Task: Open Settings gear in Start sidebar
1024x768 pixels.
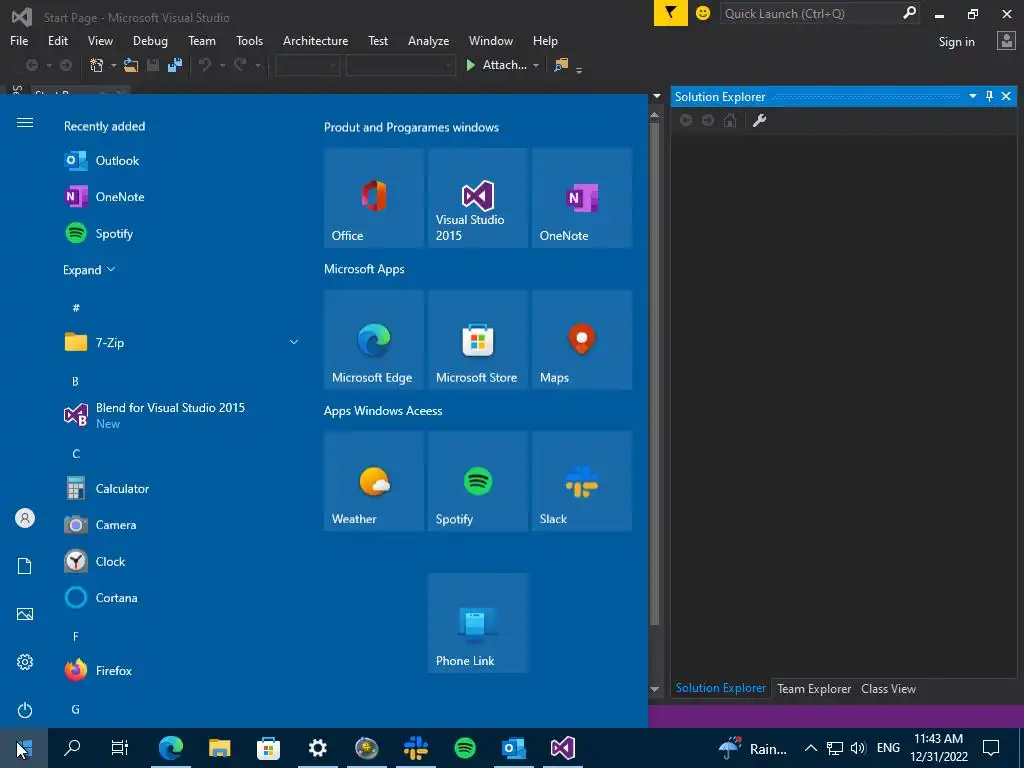Action: click(25, 662)
